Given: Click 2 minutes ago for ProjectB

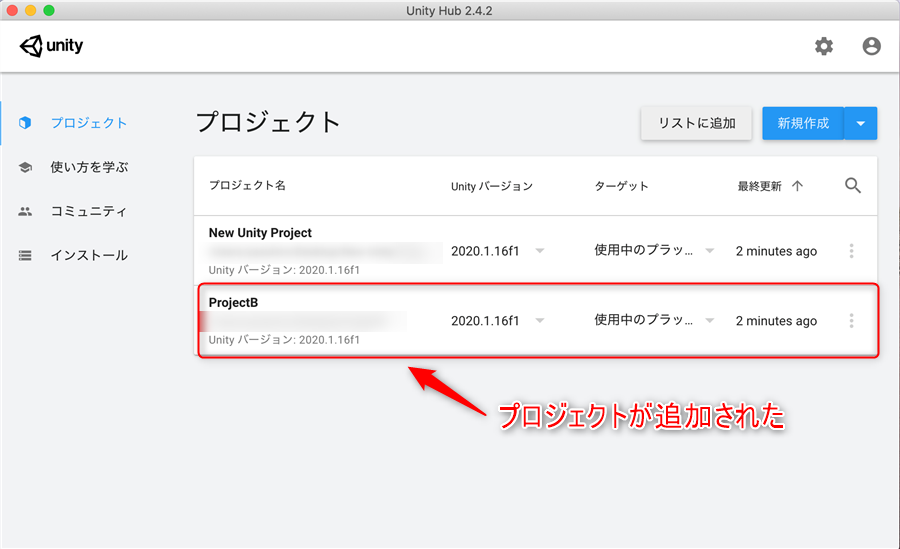Looking at the screenshot, I should coord(776,321).
